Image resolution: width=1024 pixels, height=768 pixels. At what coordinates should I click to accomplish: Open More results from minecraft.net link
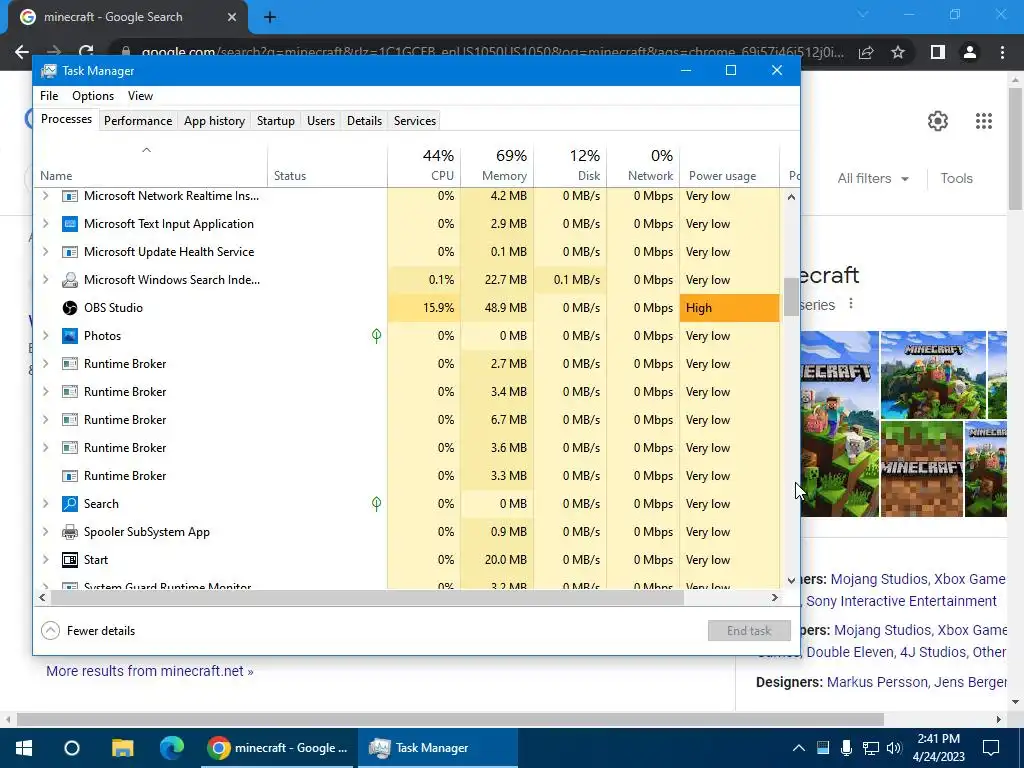point(150,671)
